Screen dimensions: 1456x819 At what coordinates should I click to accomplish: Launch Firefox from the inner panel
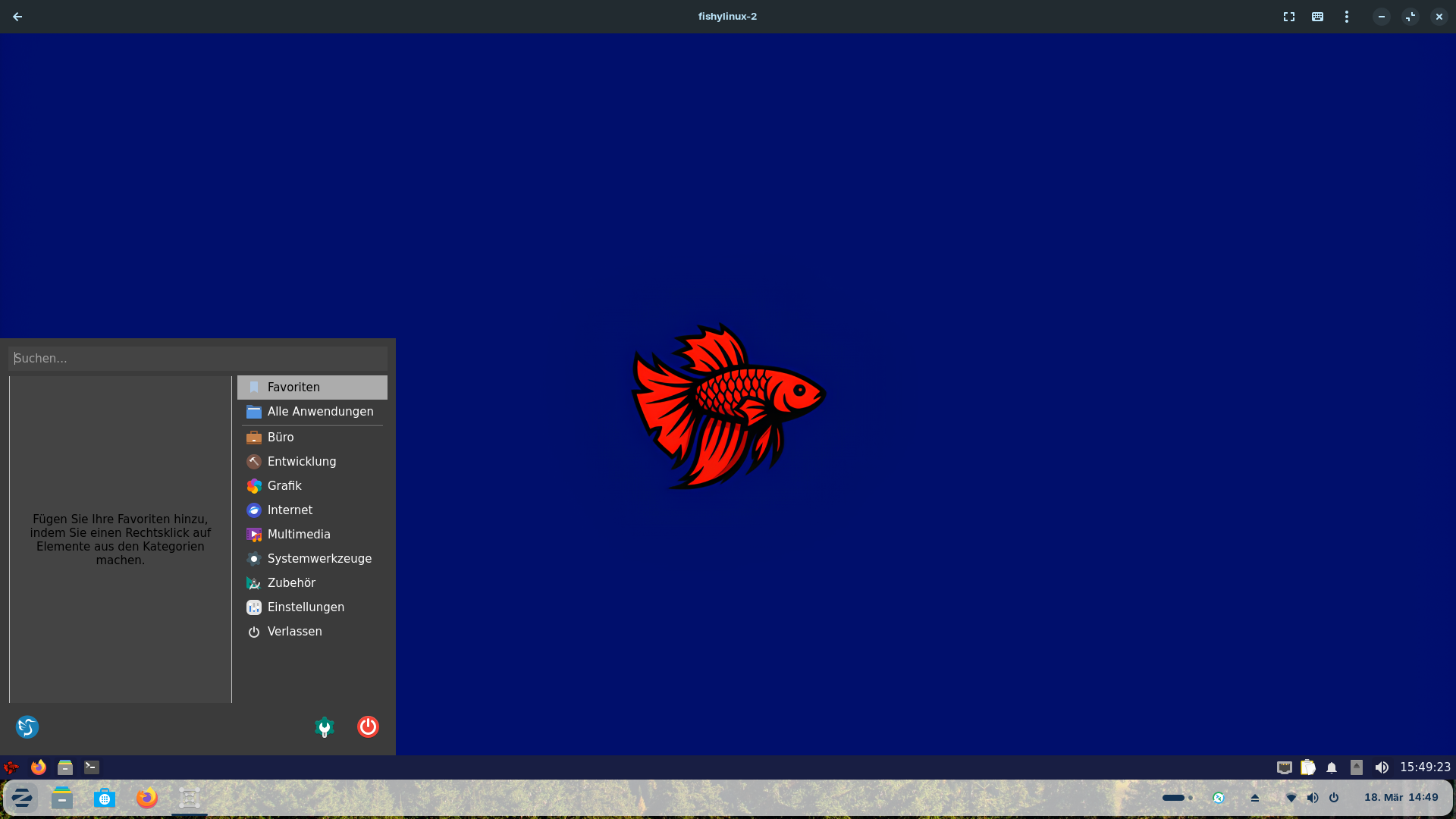[x=39, y=767]
